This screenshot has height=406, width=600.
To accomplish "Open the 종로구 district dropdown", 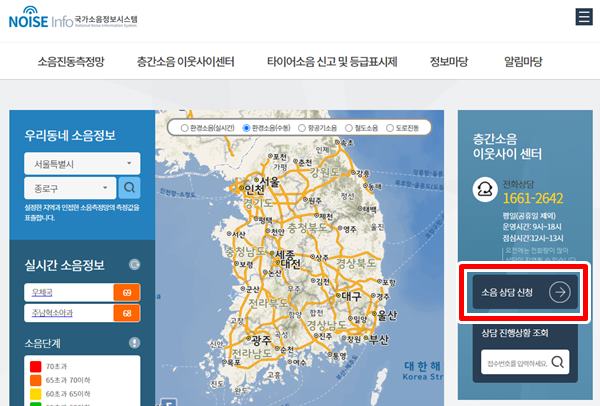I will [70, 188].
